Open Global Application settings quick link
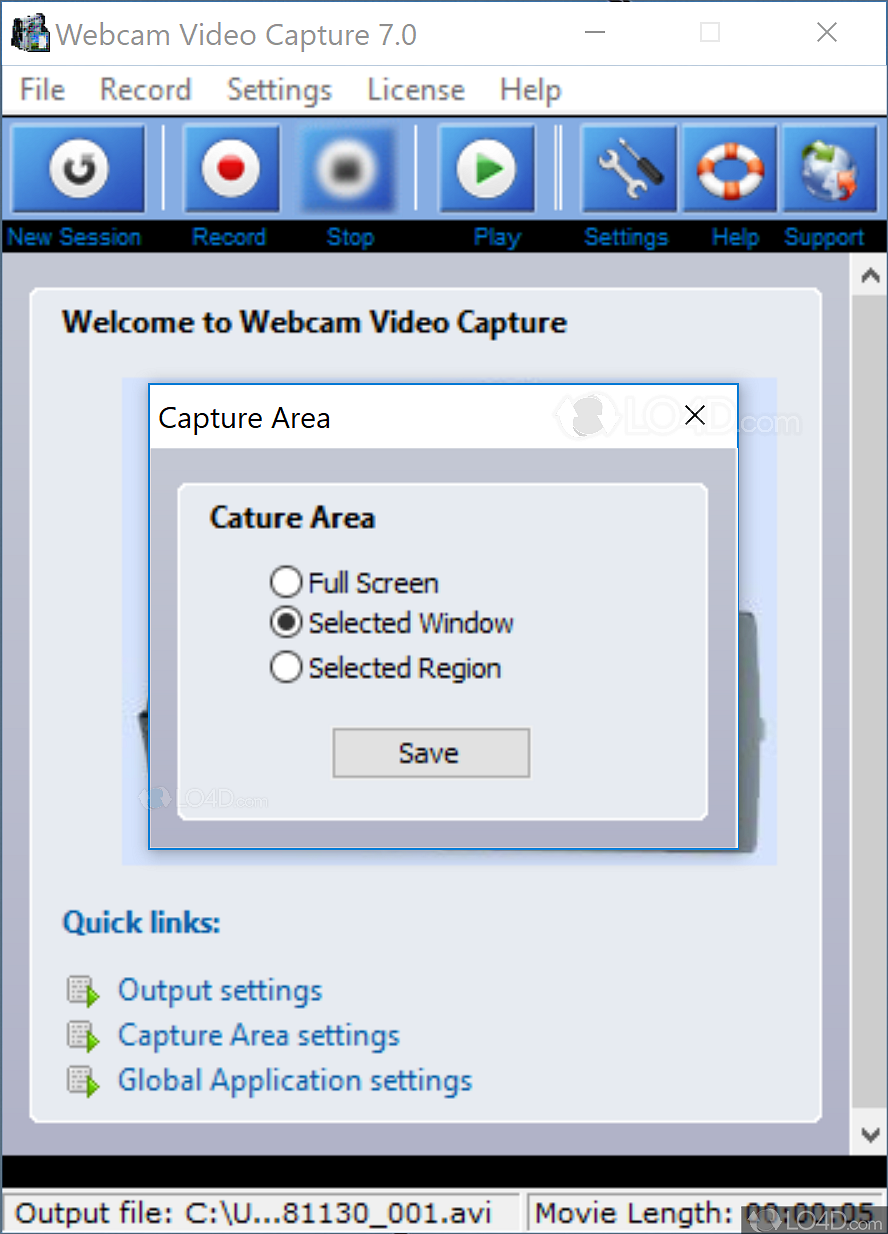This screenshot has width=888, height=1234. pos(295,1081)
